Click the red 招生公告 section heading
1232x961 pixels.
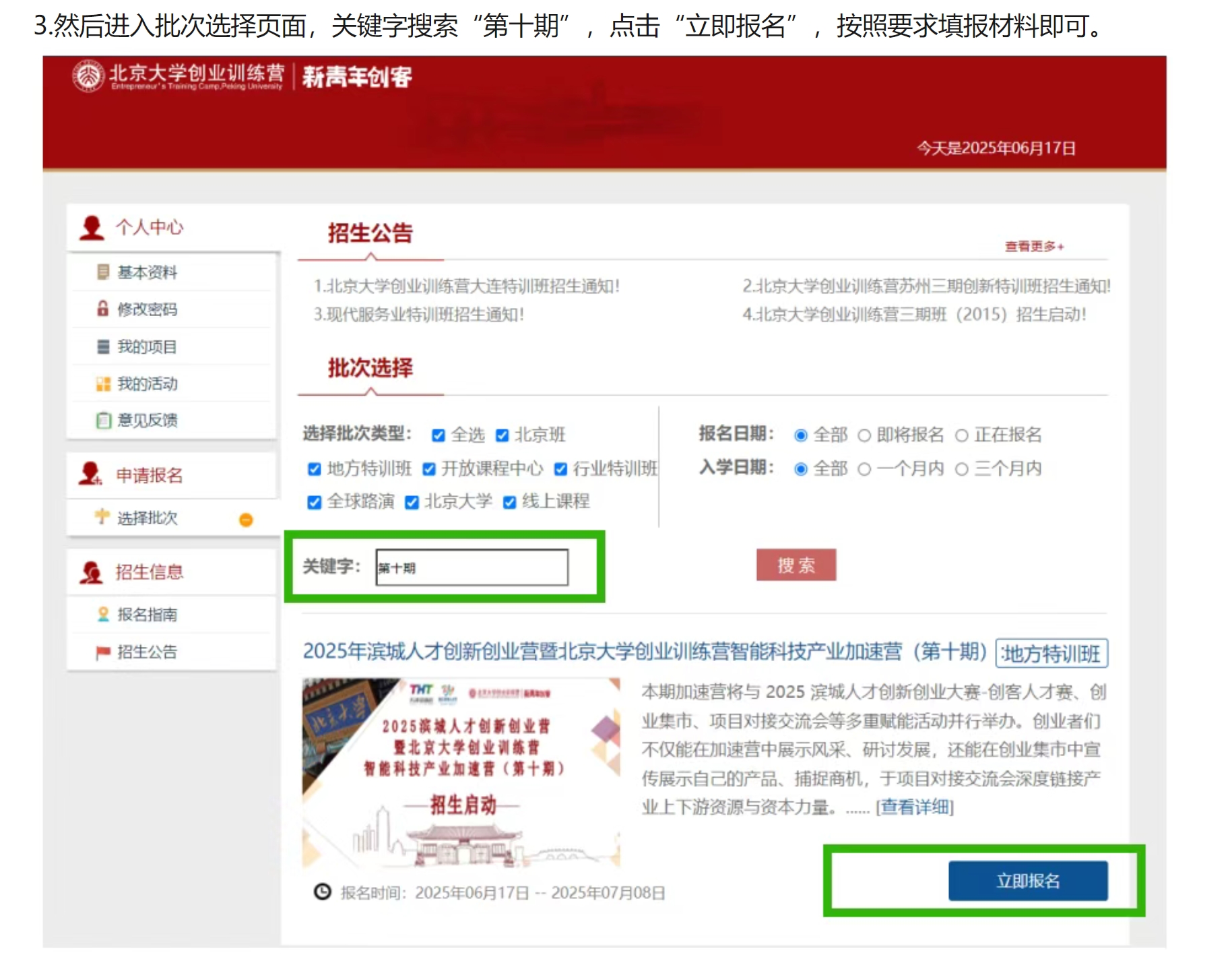point(370,233)
